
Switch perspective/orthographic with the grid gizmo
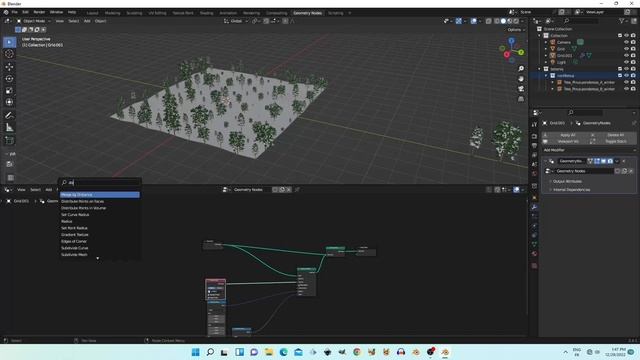pos(521,99)
